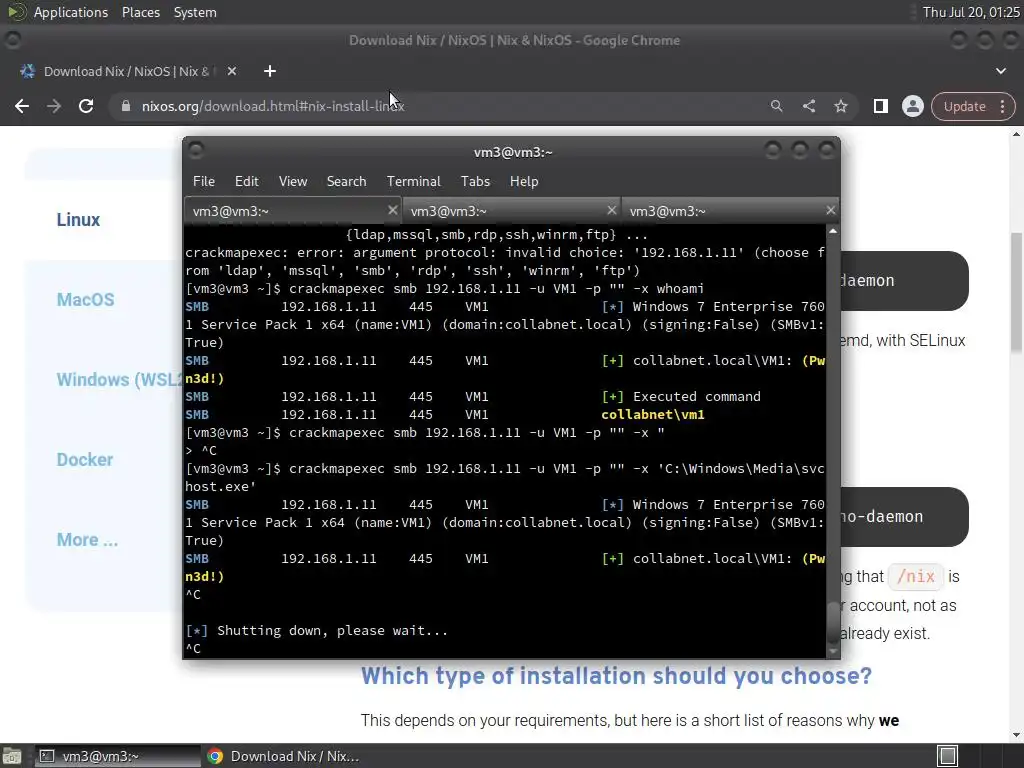Click the daemon command box on page
The image size is (1024, 768).
point(904,281)
